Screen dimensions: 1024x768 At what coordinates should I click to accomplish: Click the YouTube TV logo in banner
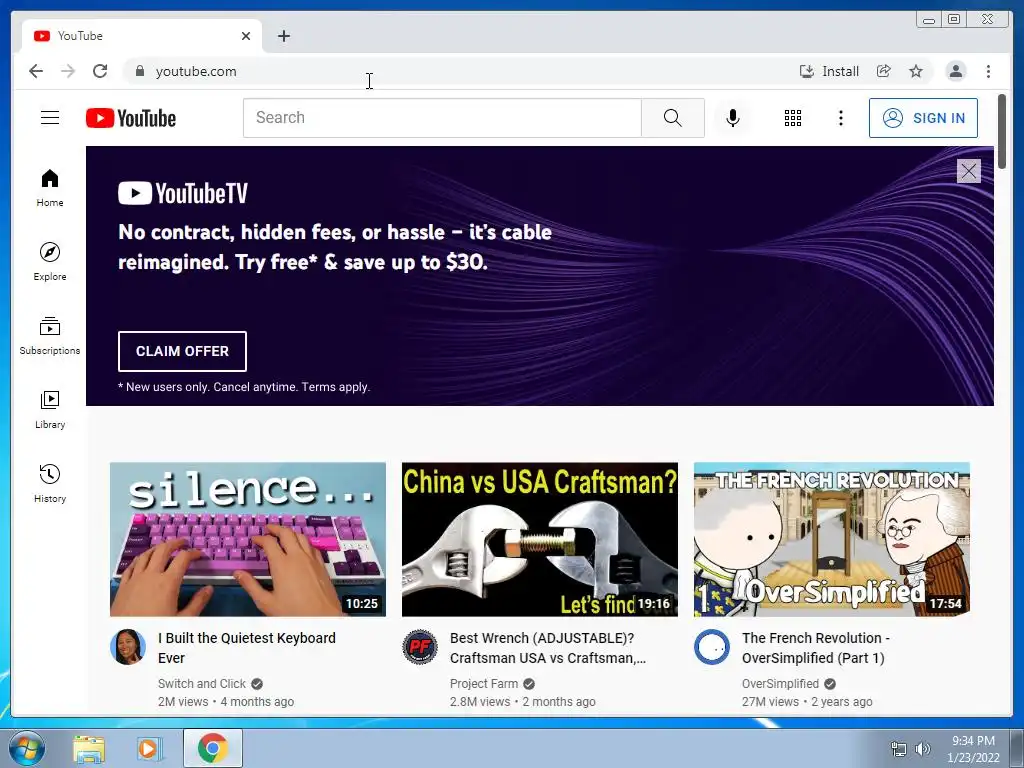183,193
